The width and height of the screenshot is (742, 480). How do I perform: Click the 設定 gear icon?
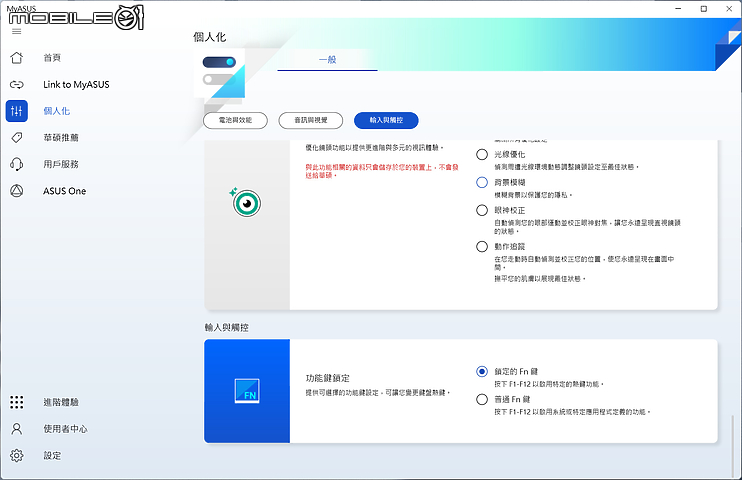click(17, 455)
